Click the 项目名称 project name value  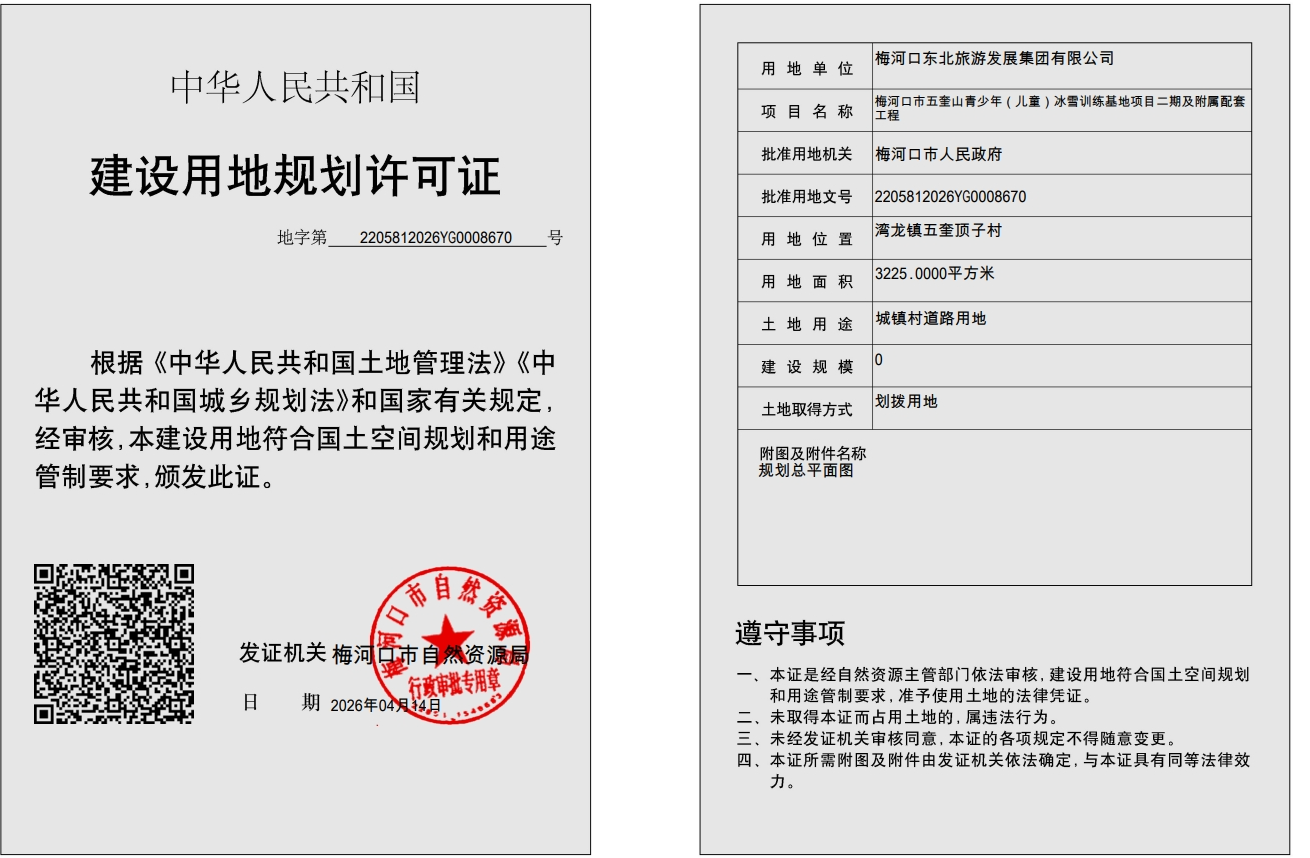pos(1059,108)
